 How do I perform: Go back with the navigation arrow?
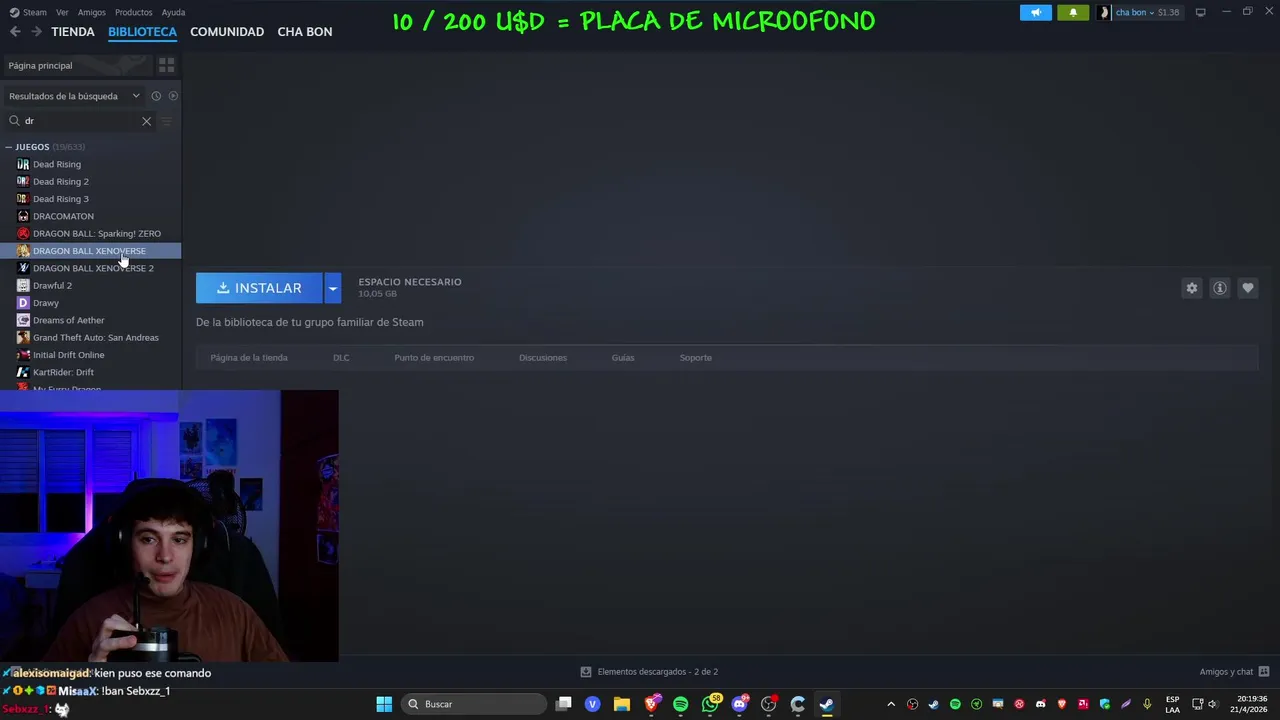coord(15,32)
